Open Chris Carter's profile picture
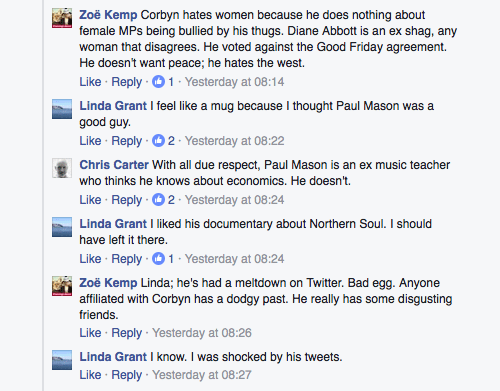500x391 pixels. (x=62, y=168)
